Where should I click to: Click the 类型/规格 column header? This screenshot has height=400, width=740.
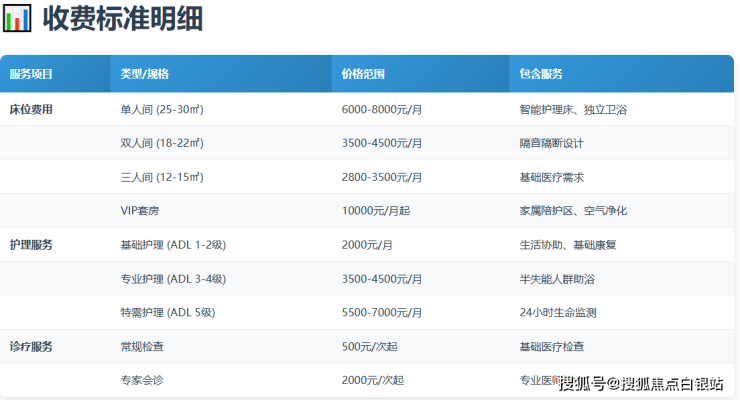click(x=145, y=74)
